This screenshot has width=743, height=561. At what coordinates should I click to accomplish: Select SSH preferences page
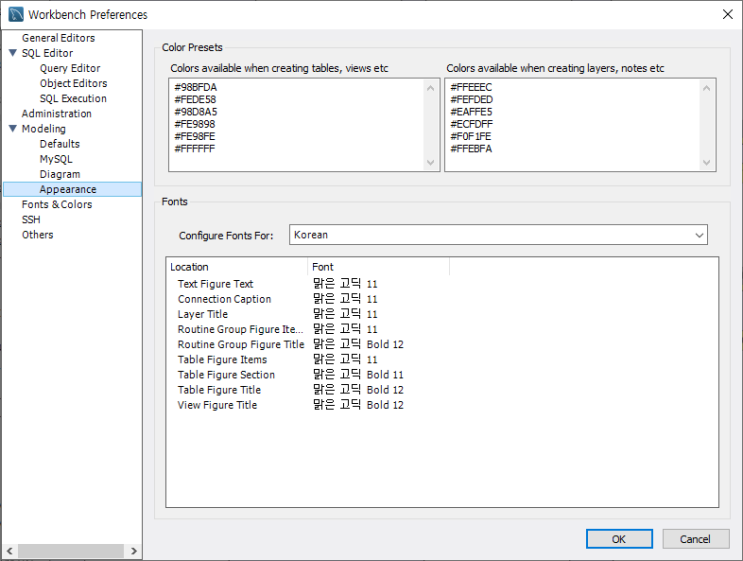31,220
